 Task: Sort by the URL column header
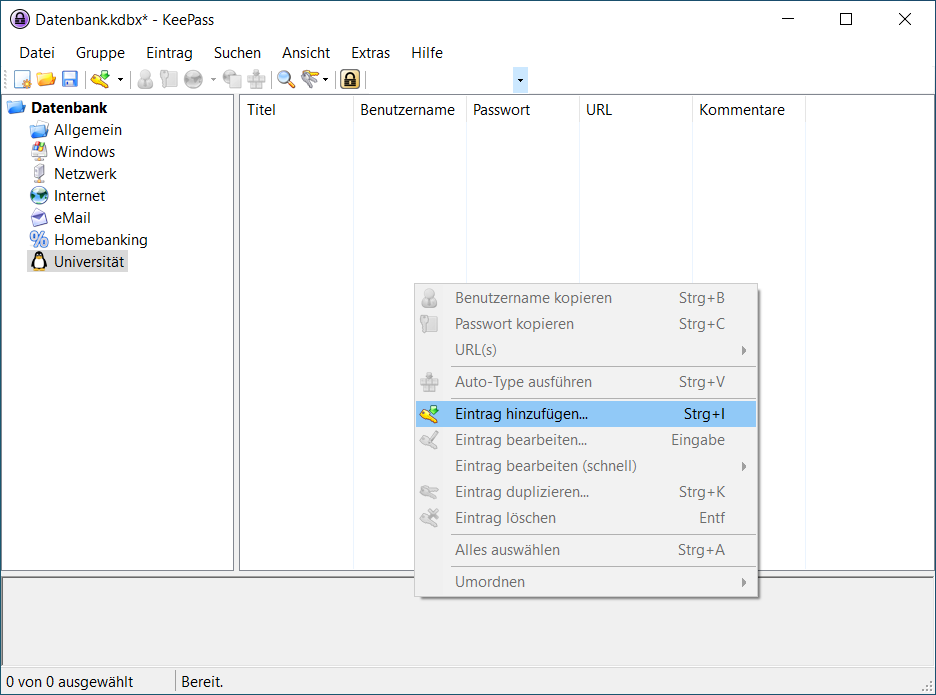[636, 110]
